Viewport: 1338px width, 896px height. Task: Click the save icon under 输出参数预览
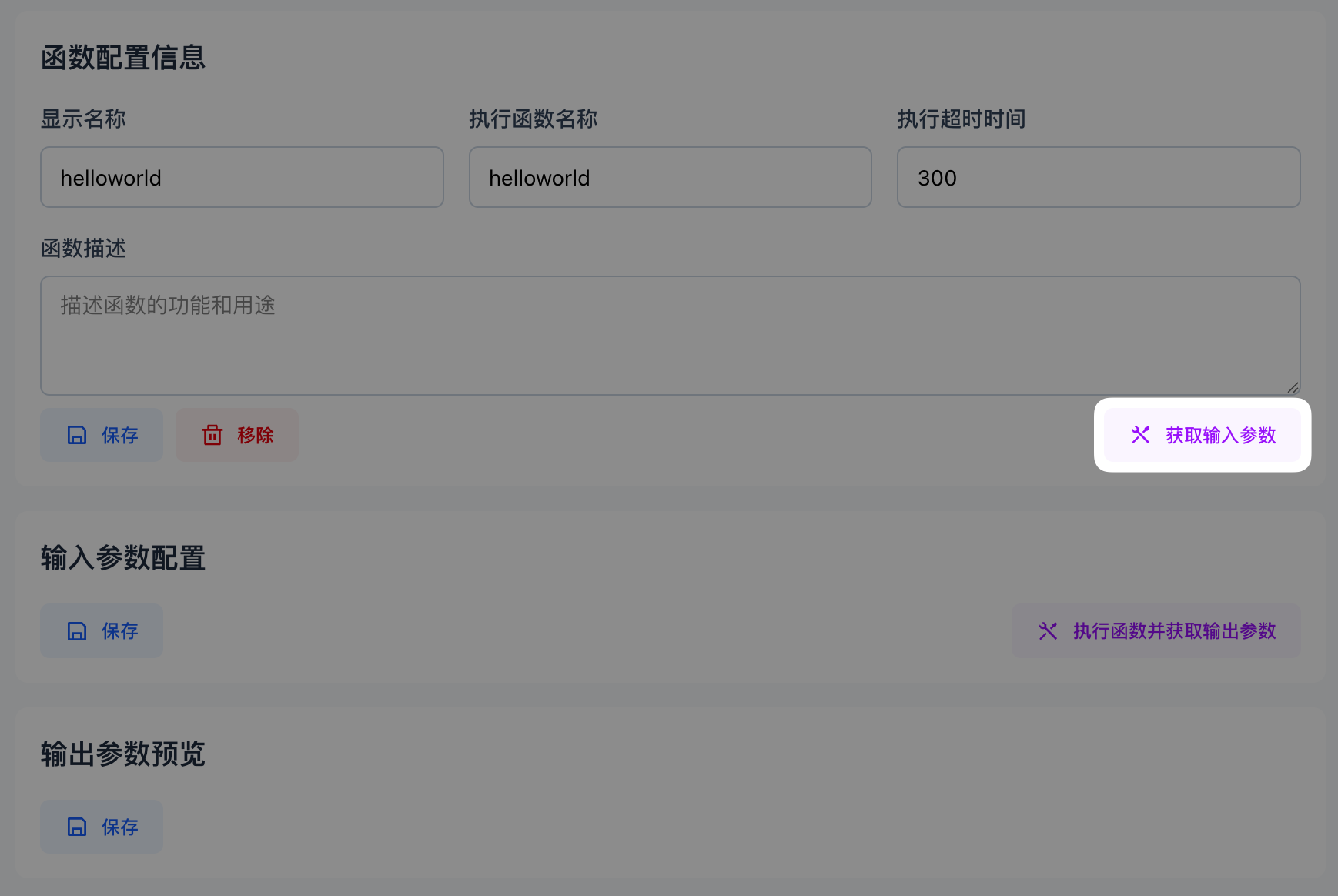(77, 827)
